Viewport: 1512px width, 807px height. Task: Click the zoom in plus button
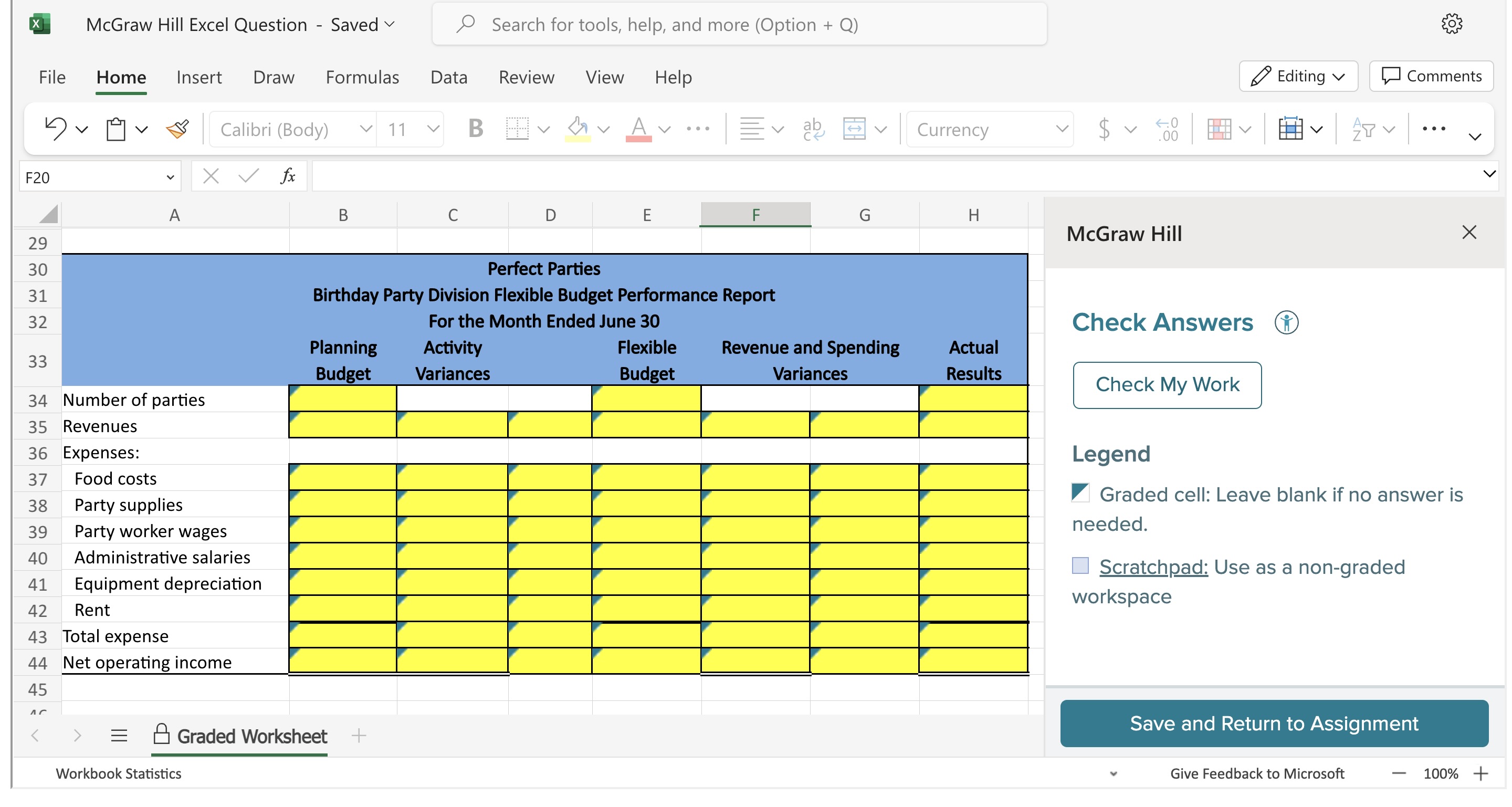point(1480,773)
